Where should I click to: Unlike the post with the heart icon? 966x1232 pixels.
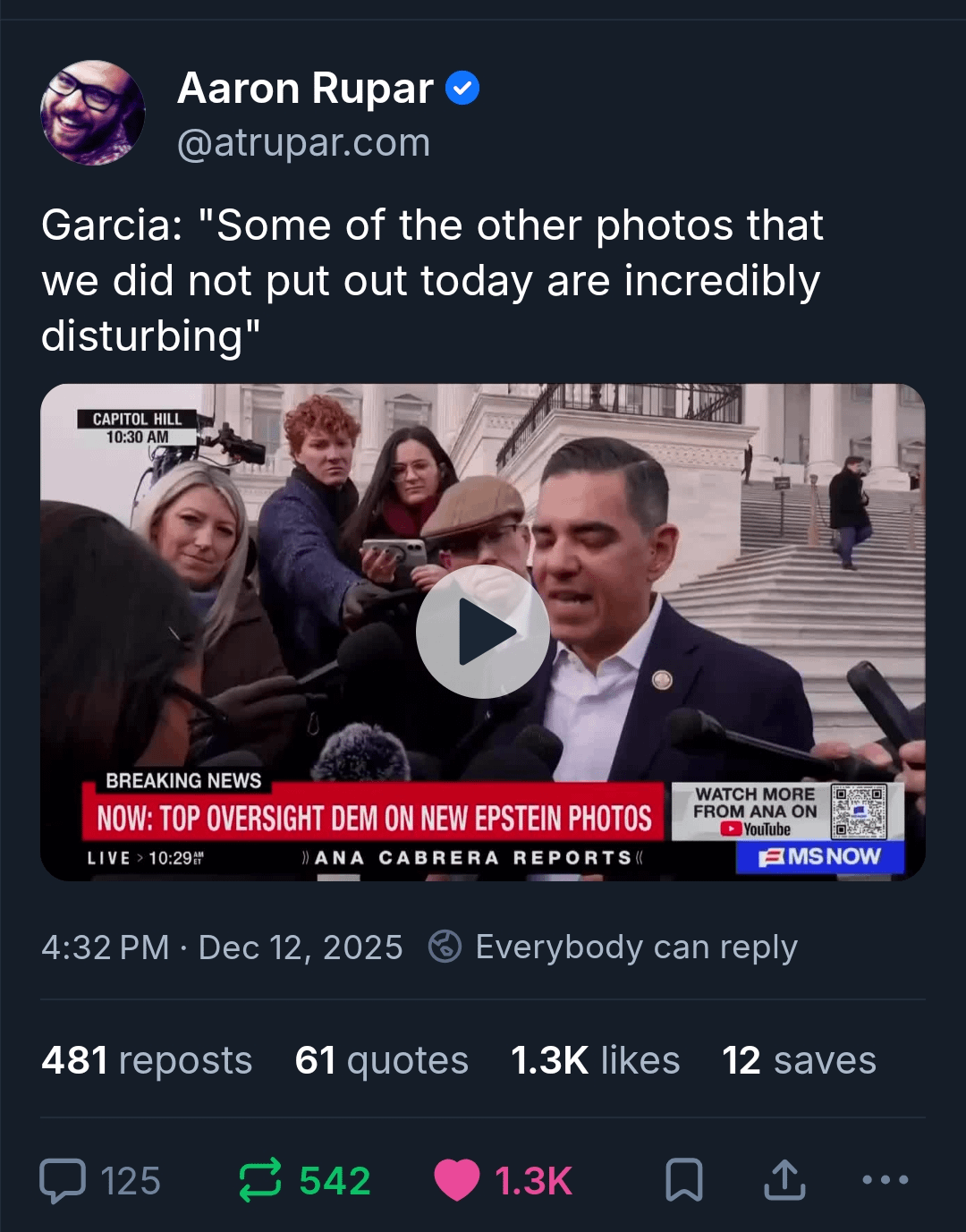click(x=456, y=1180)
